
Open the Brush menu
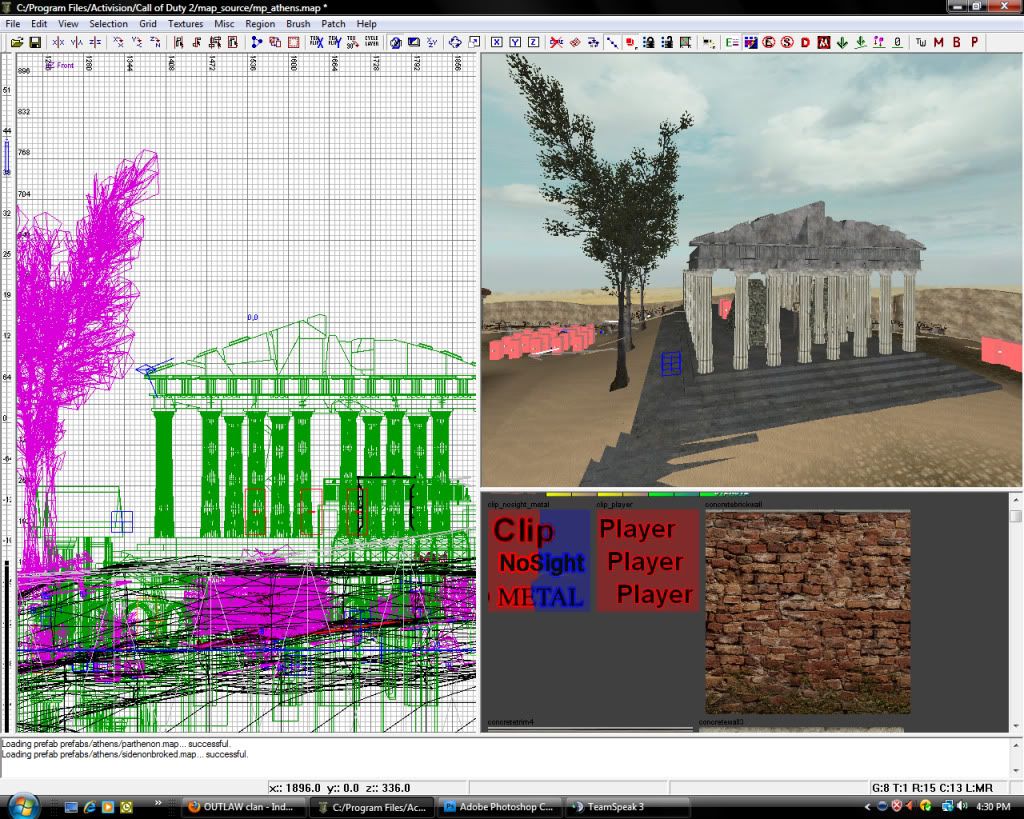(298, 23)
